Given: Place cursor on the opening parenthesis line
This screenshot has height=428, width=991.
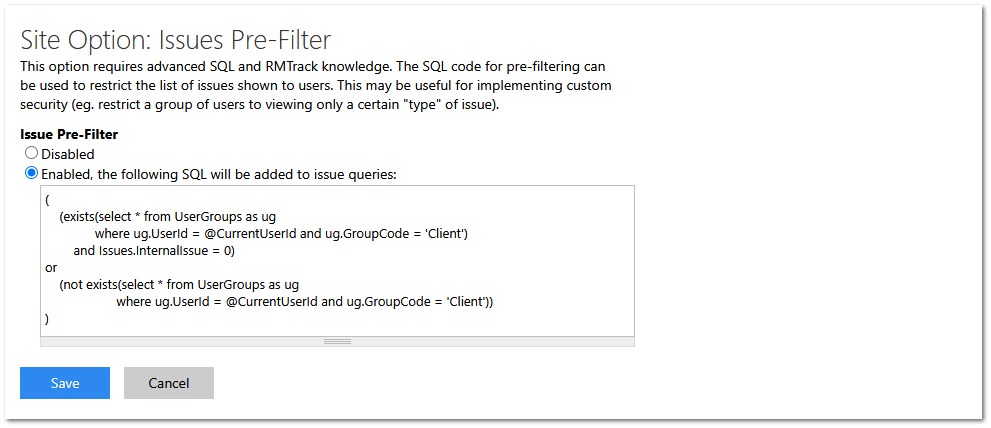Looking at the screenshot, I should point(47,199).
